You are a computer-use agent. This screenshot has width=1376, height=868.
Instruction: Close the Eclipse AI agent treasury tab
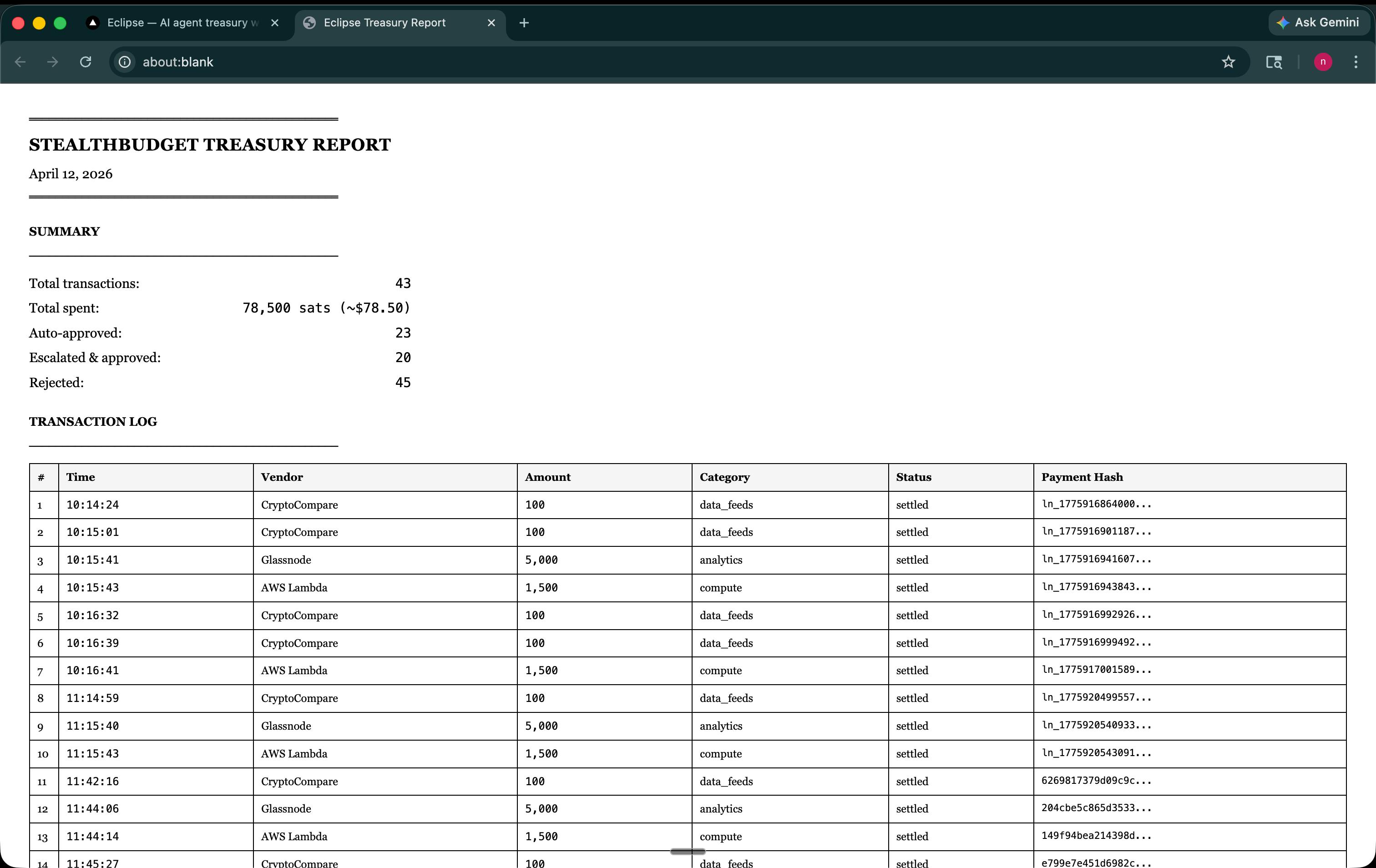(275, 23)
